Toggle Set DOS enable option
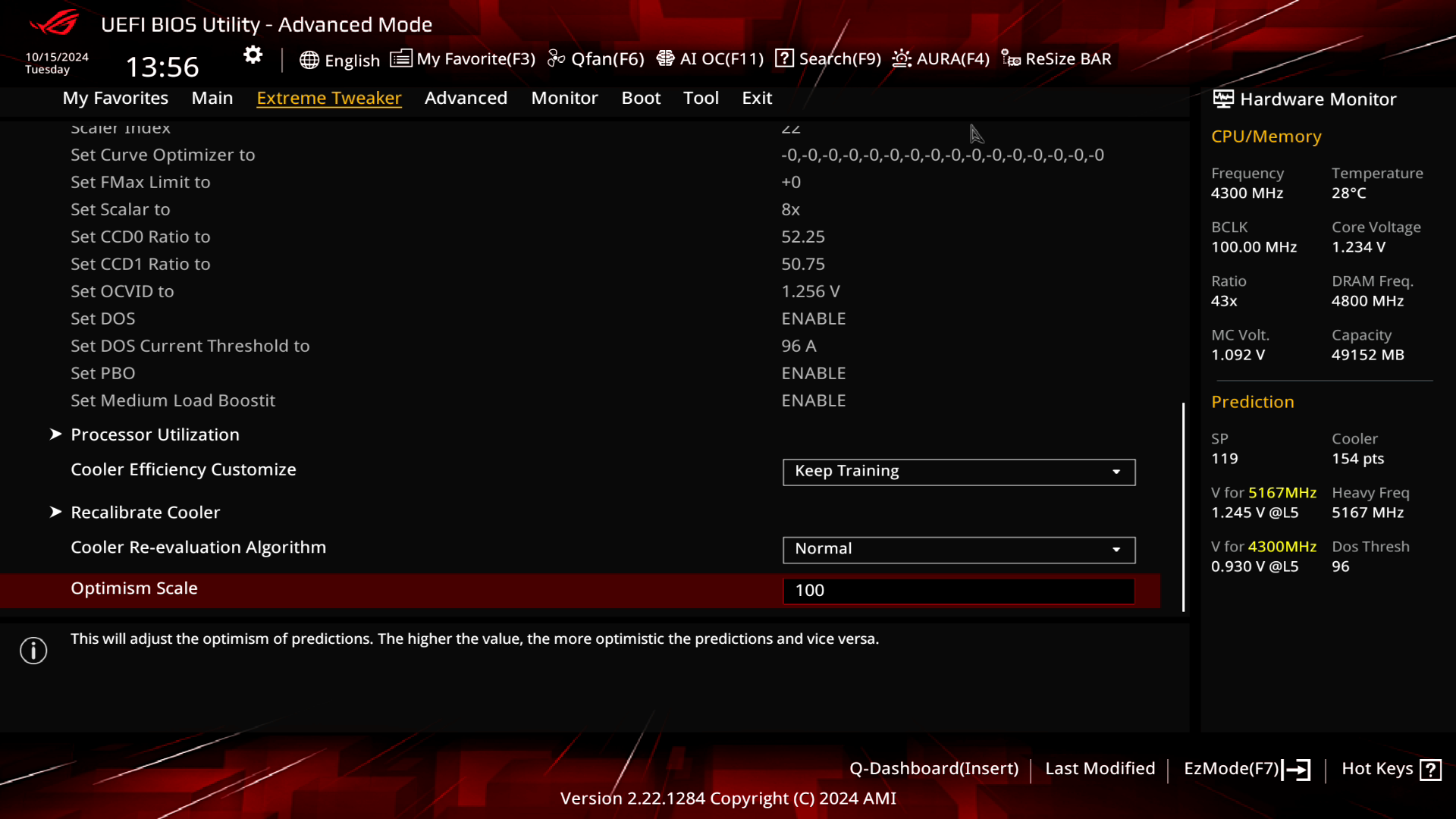 coord(813,318)
